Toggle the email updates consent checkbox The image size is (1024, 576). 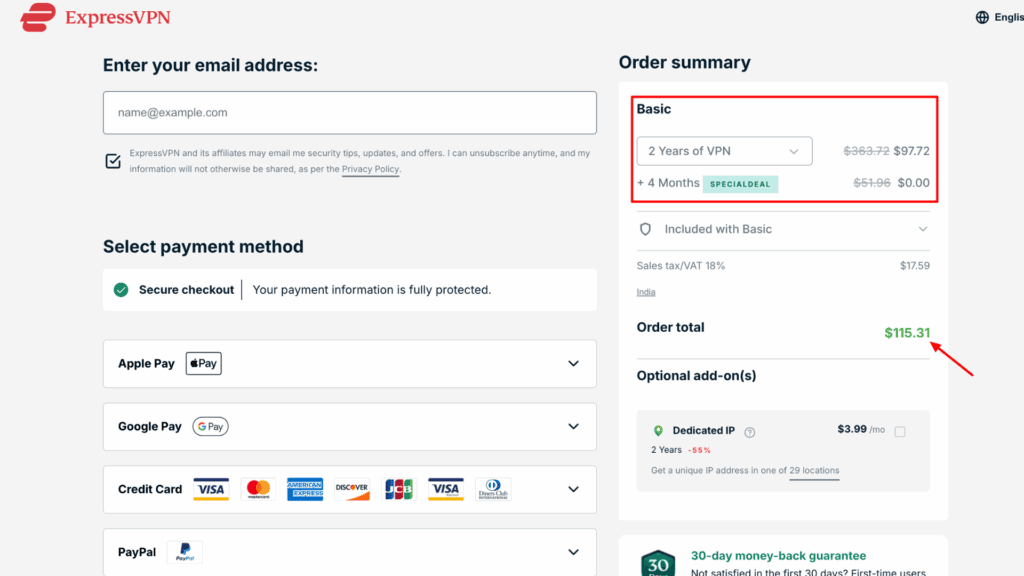pyautogui.click(x=113, y=160)
